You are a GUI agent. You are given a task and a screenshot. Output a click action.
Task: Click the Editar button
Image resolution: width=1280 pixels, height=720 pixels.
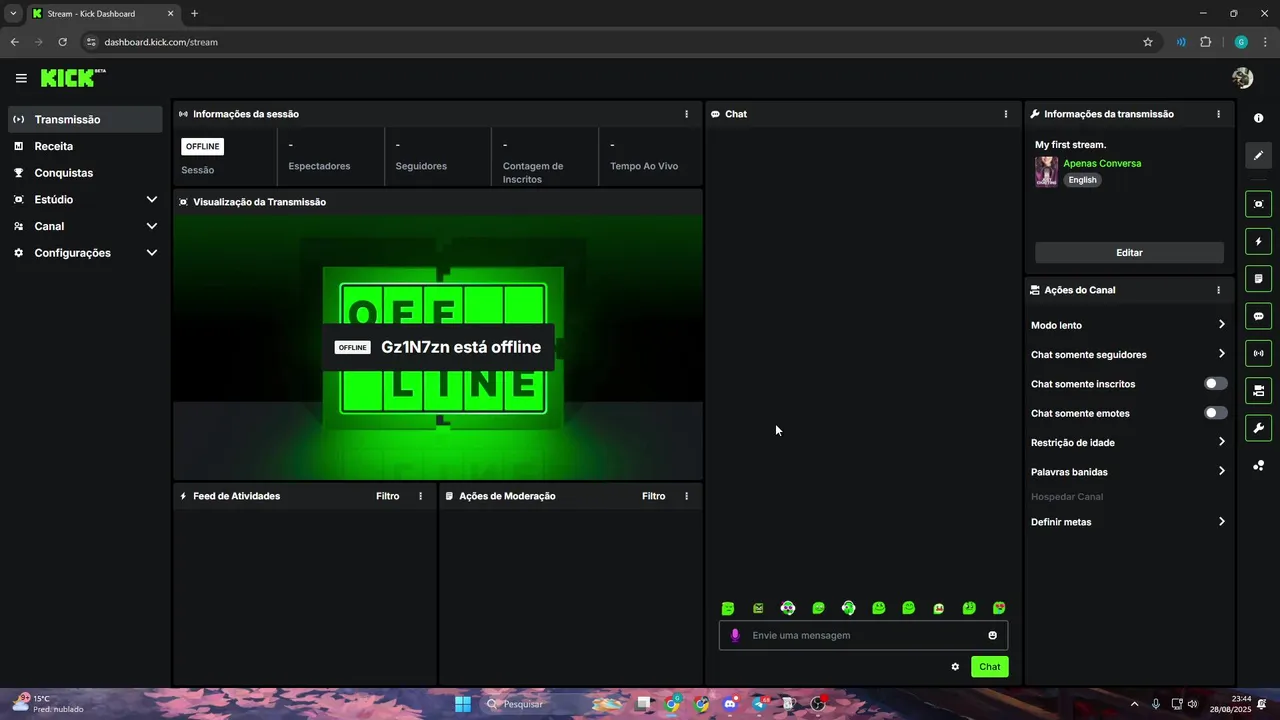1129,253
